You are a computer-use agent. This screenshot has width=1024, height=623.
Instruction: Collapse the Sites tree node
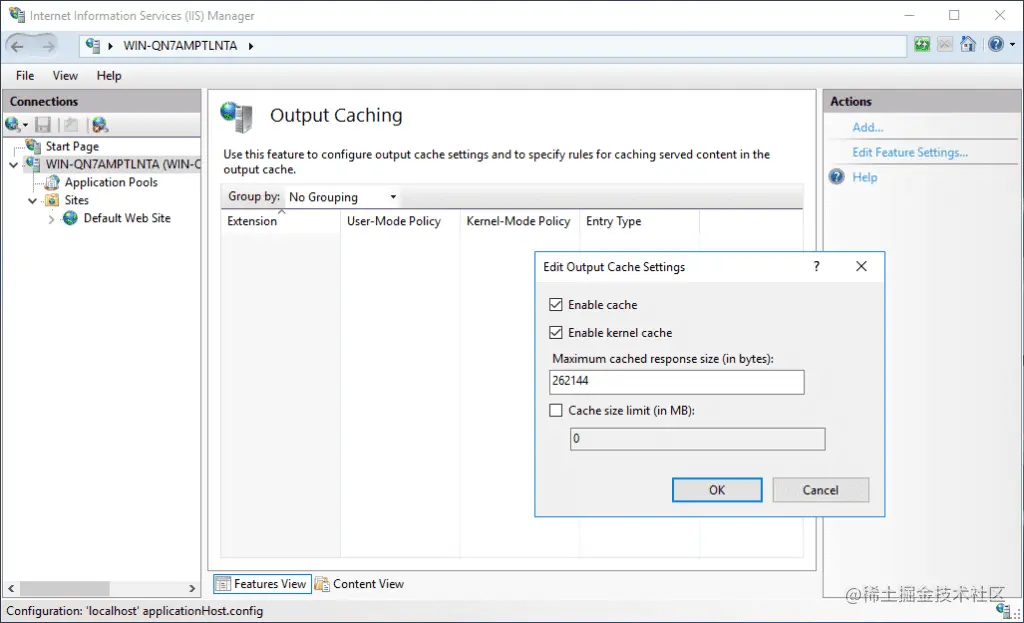click(32, 200)
